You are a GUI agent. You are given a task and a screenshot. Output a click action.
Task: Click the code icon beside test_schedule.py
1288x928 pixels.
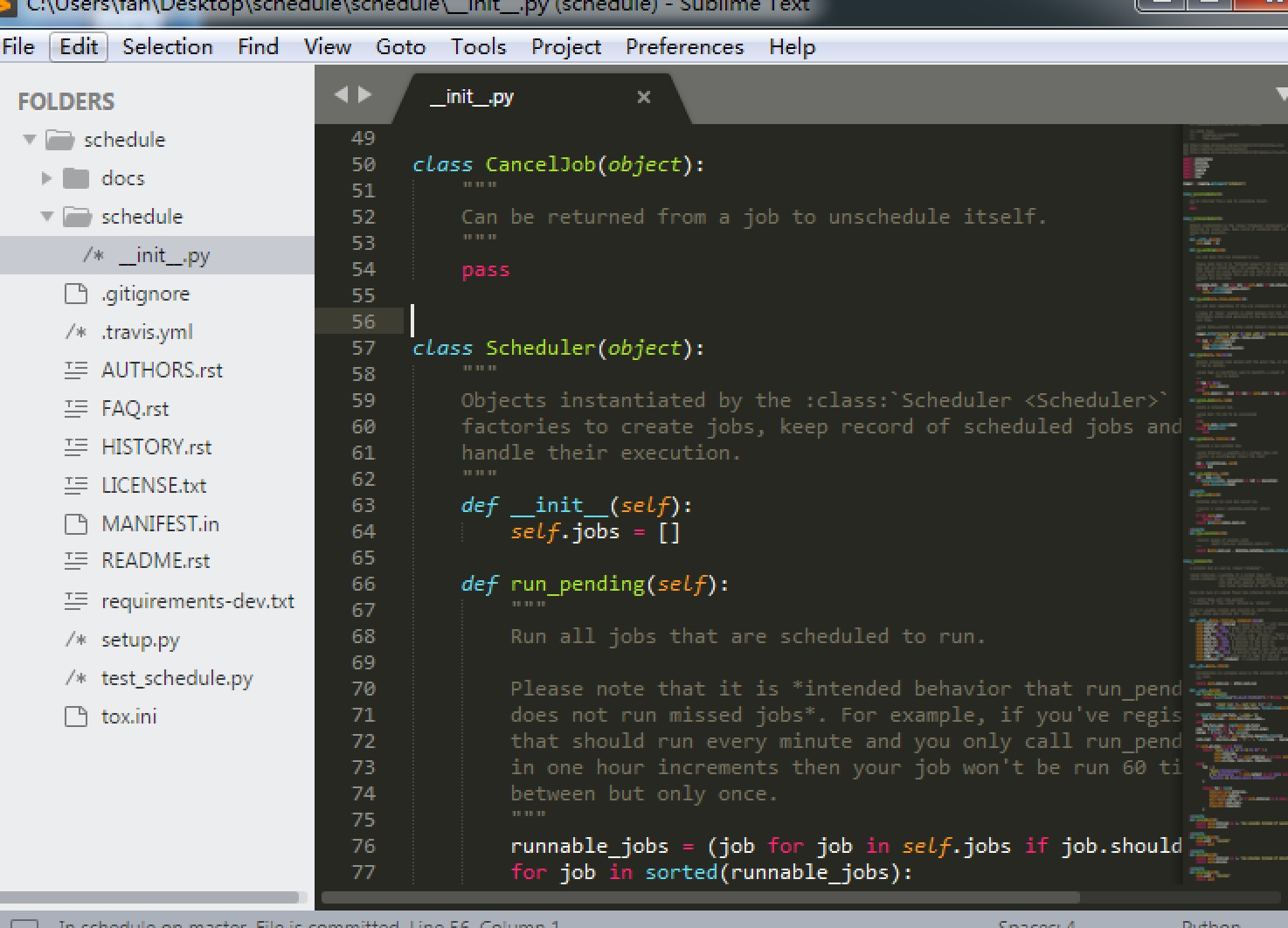(77, 678)
